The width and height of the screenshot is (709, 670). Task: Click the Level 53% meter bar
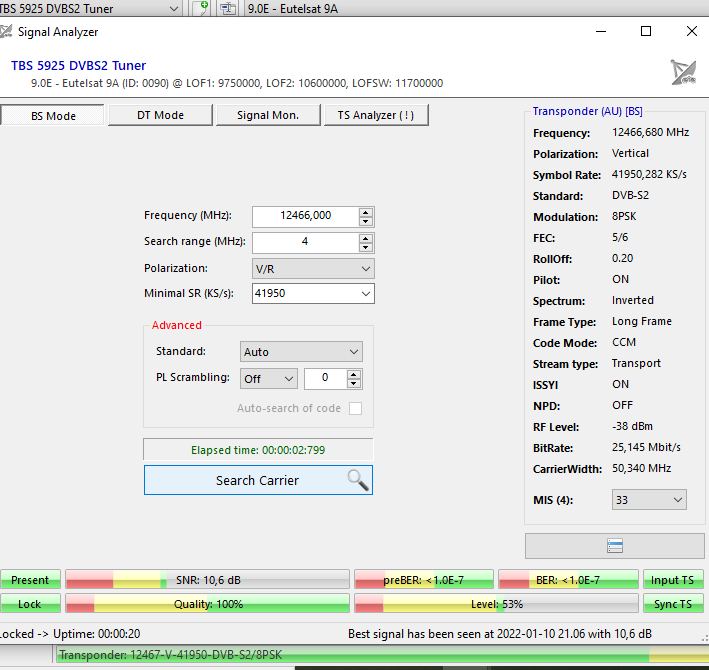point(496,604)
